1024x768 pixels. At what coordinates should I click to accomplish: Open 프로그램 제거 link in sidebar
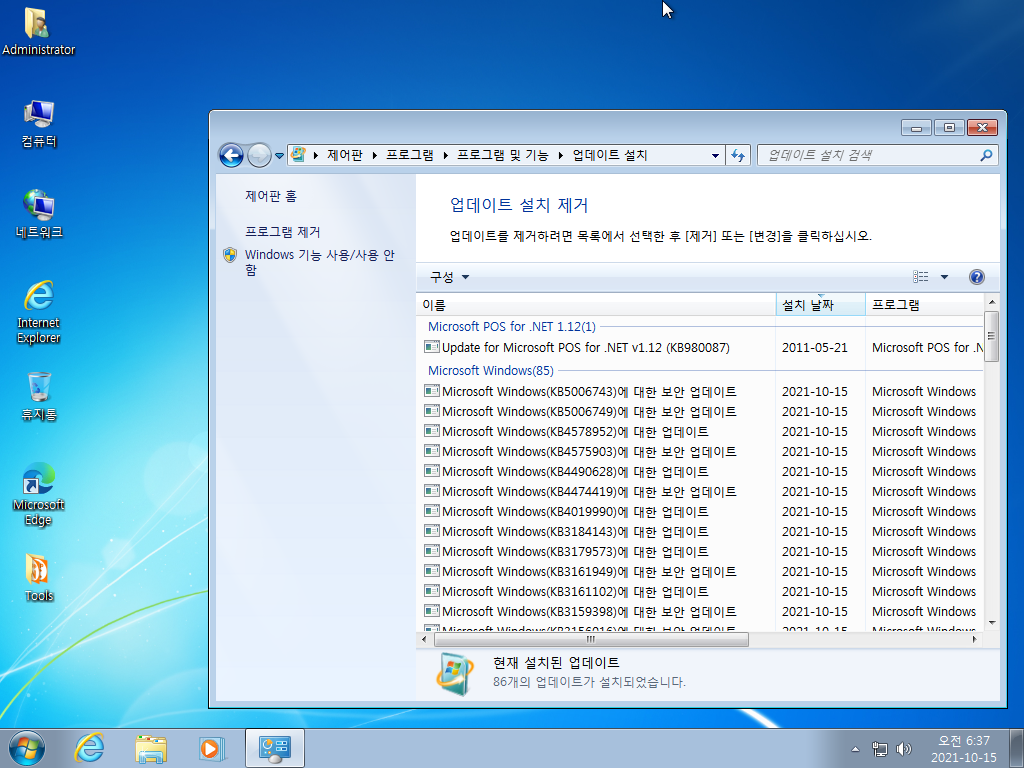[x=282, y=232]
